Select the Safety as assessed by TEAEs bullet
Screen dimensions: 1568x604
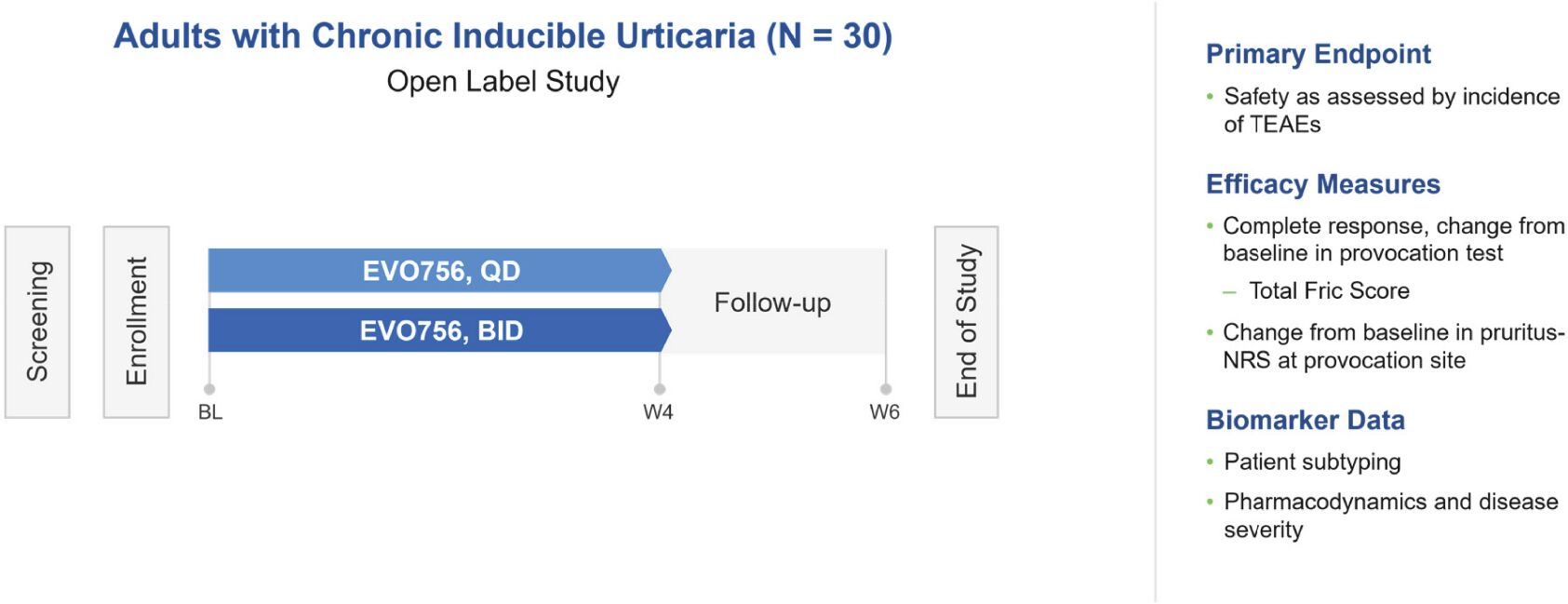click(x=1391, y=110)
